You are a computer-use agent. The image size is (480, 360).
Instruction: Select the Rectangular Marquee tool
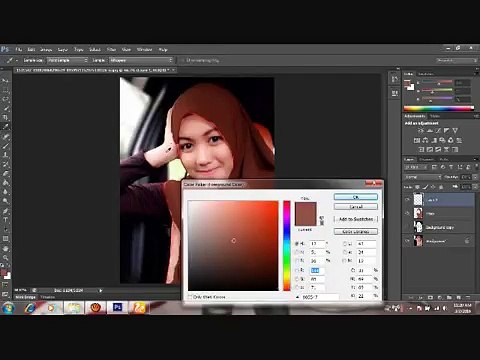coord(6,90)
